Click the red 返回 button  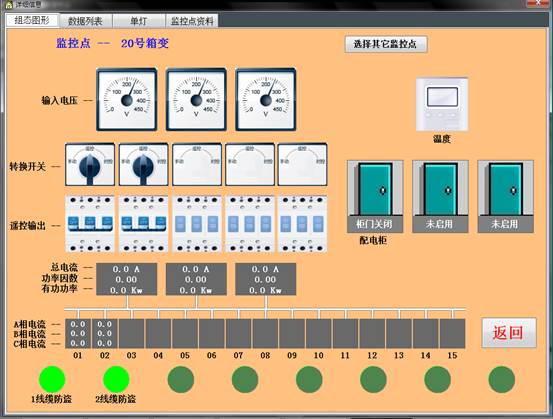[x=509, y=333]
